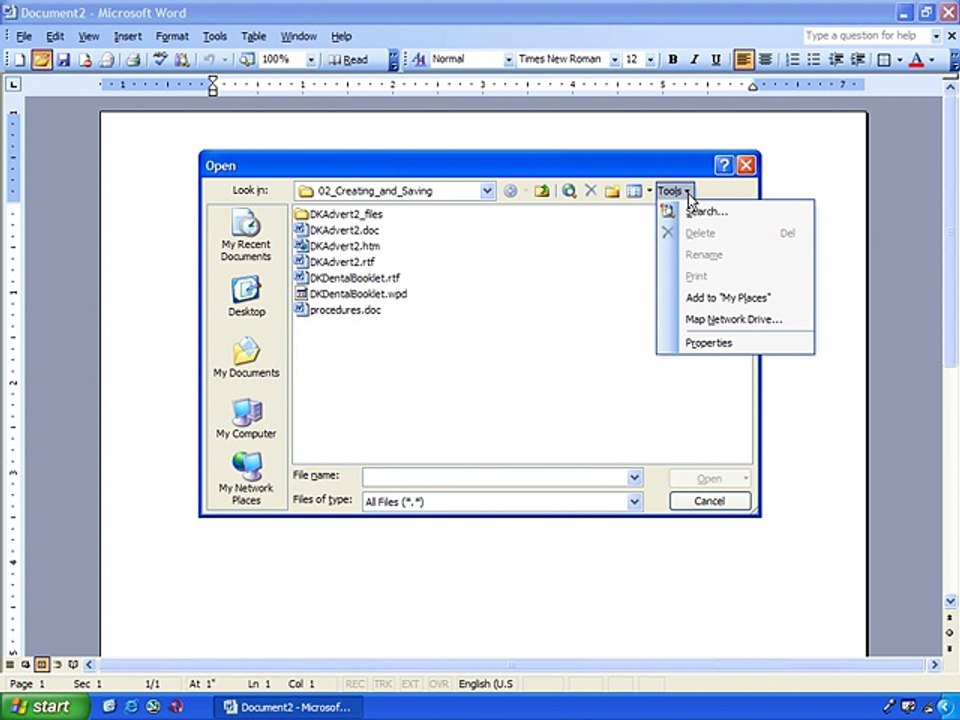This screenshot has height=720, width=960.
Task: Toggle Italic formatting
Action: [694, 59]
